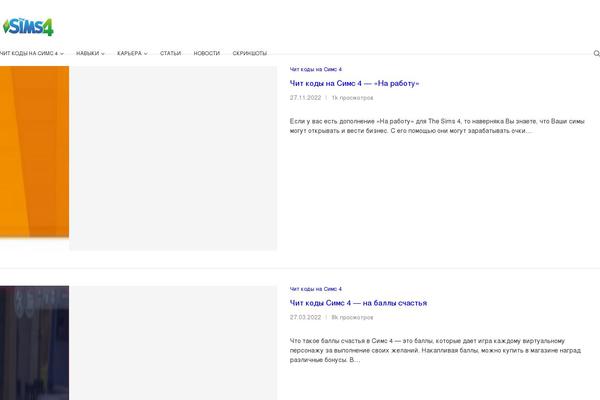Viewport: 600px width, 400px height.
Task: Expand the Навыки dropdown menu
Action: (90, 53)
